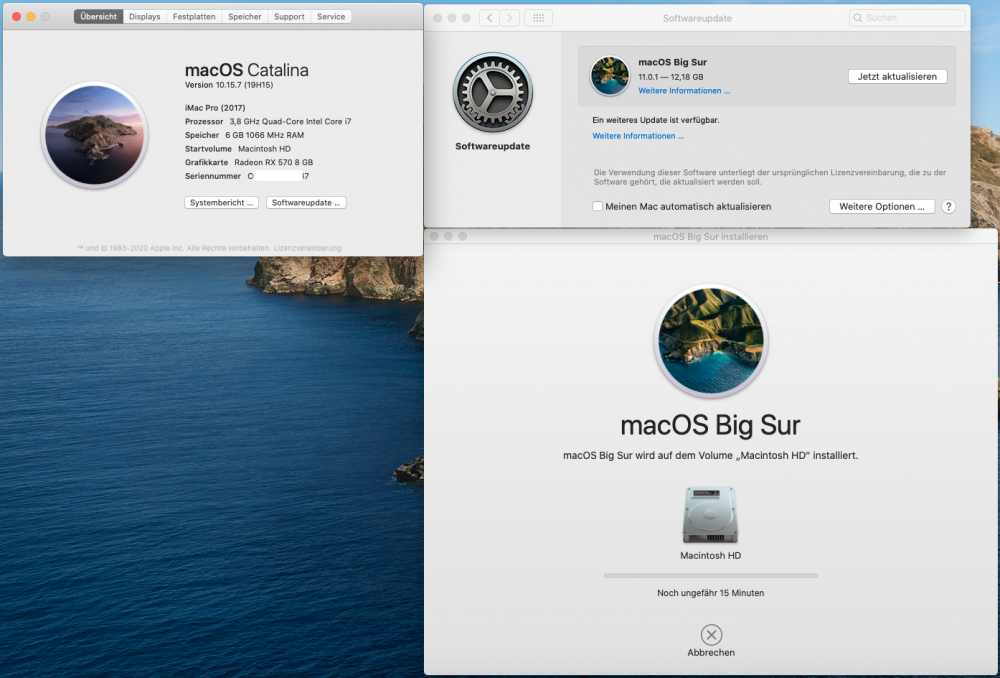
Task: Click the Lizenzvereinbarung link in footer
Action: [307, 248]
